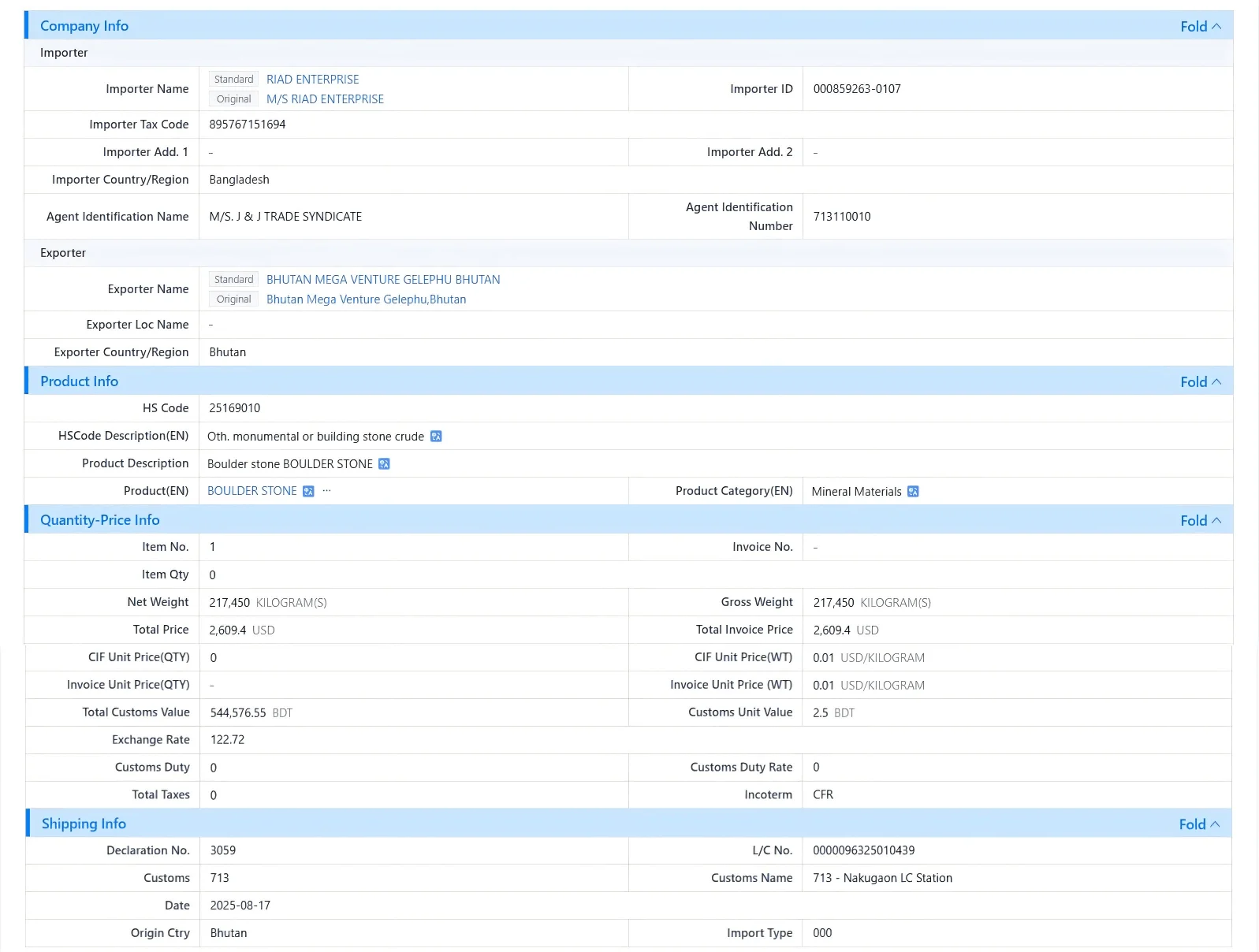This screenshot has width=1259, height=952.
Task: Open the RIAD ENTERPRISE standard importer link
Action: (312, 80)
